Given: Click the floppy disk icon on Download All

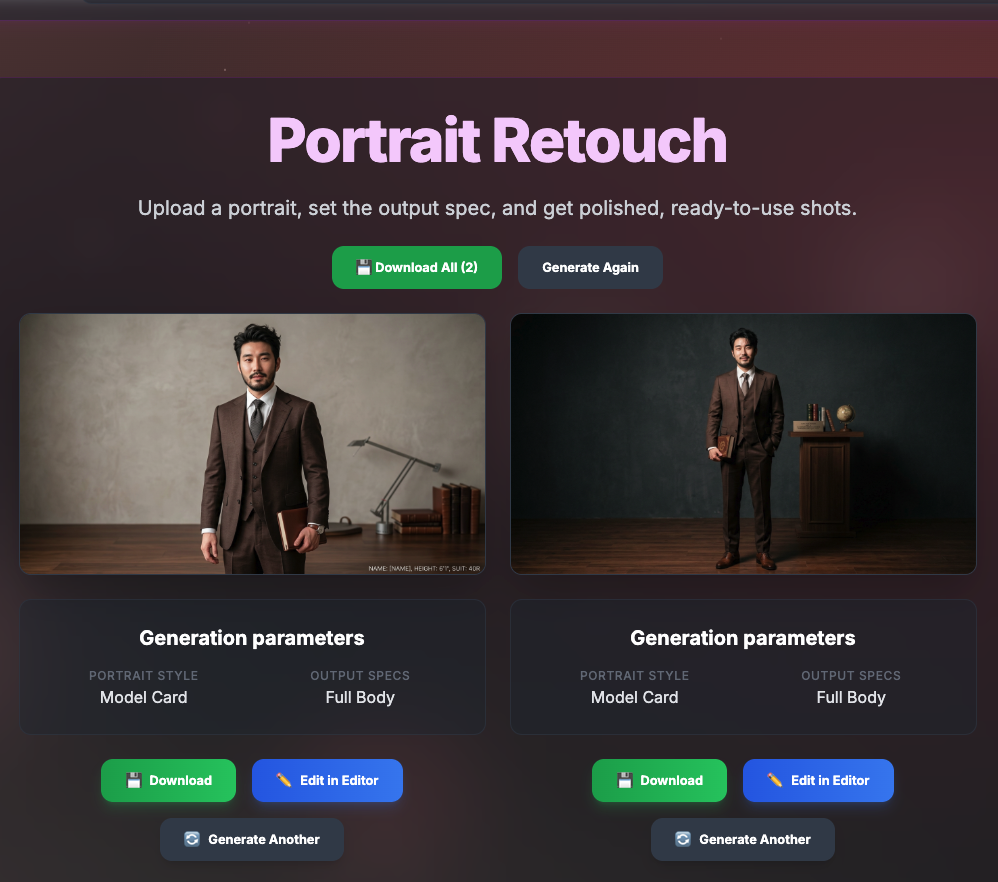Looking at the screenshot, I should (363, 268).
